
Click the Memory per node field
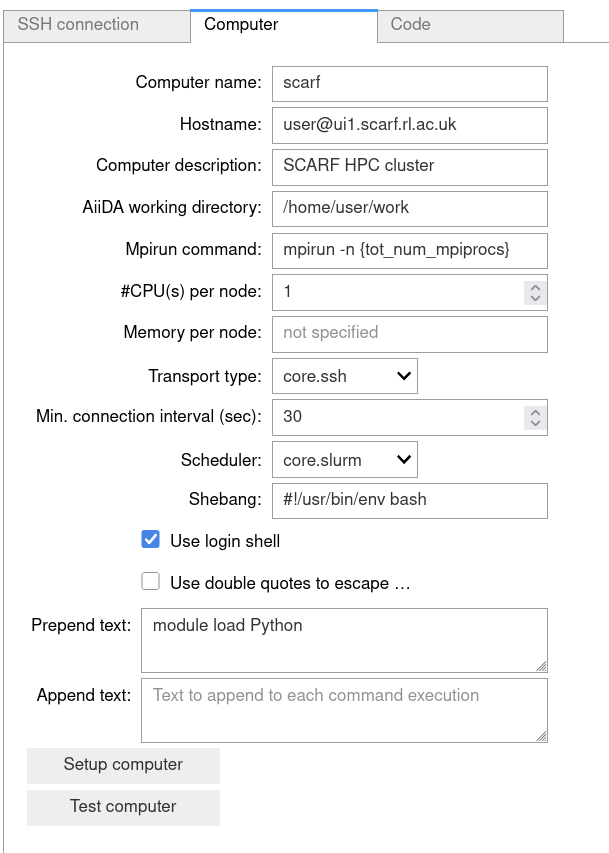point(409,333)
